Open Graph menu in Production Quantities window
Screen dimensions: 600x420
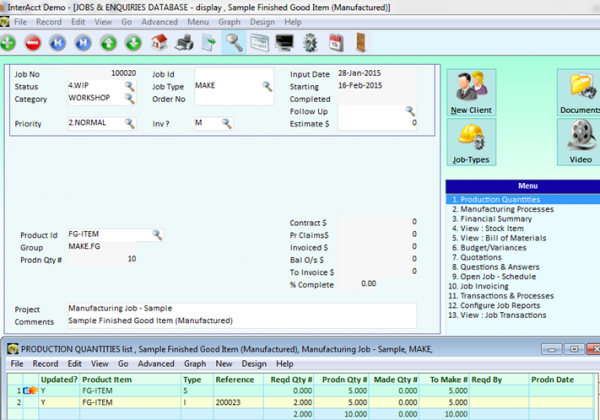(195, 364)
